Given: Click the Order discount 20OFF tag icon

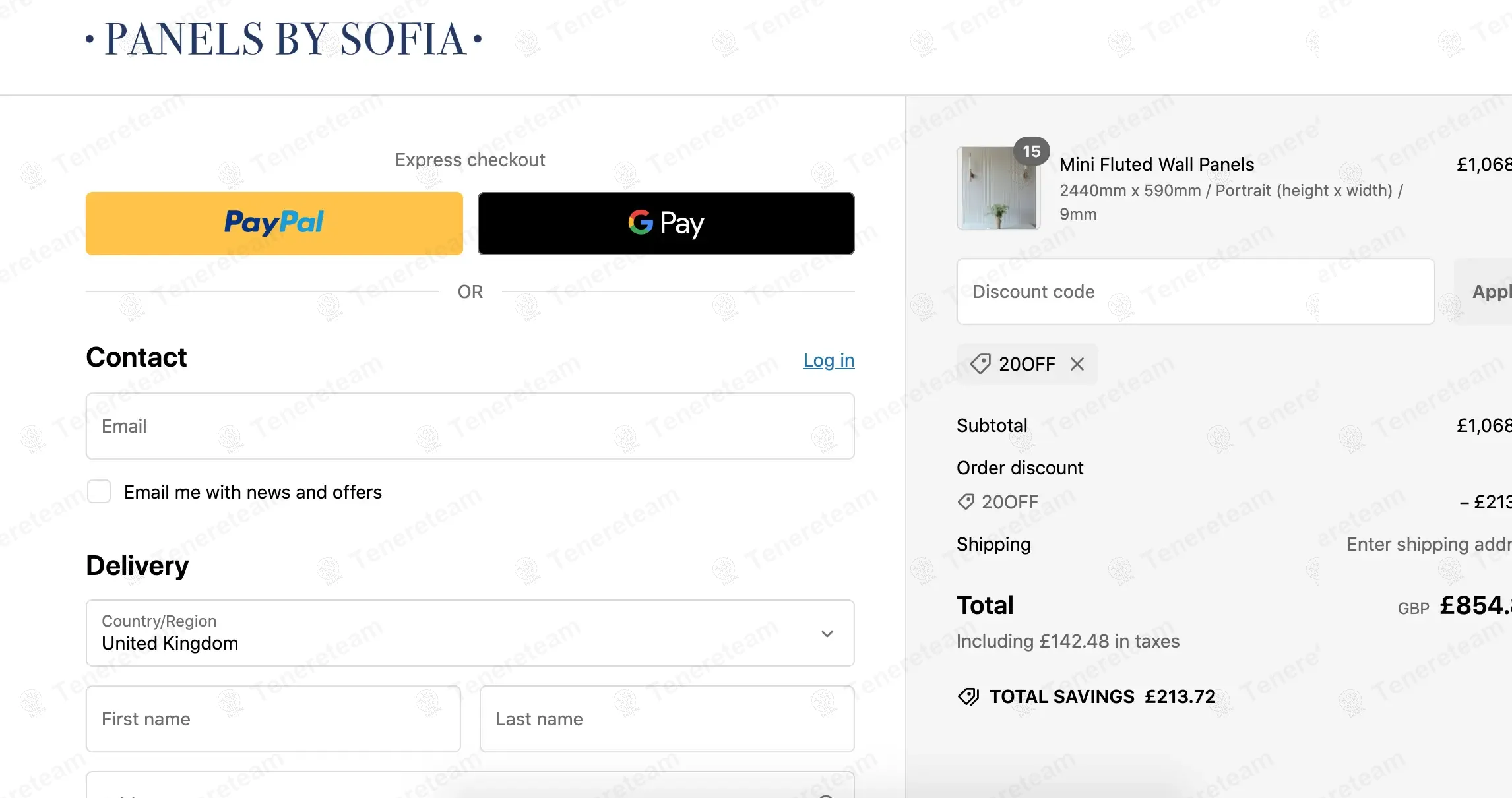Looking at the screenshot, I should pos(966,502).
